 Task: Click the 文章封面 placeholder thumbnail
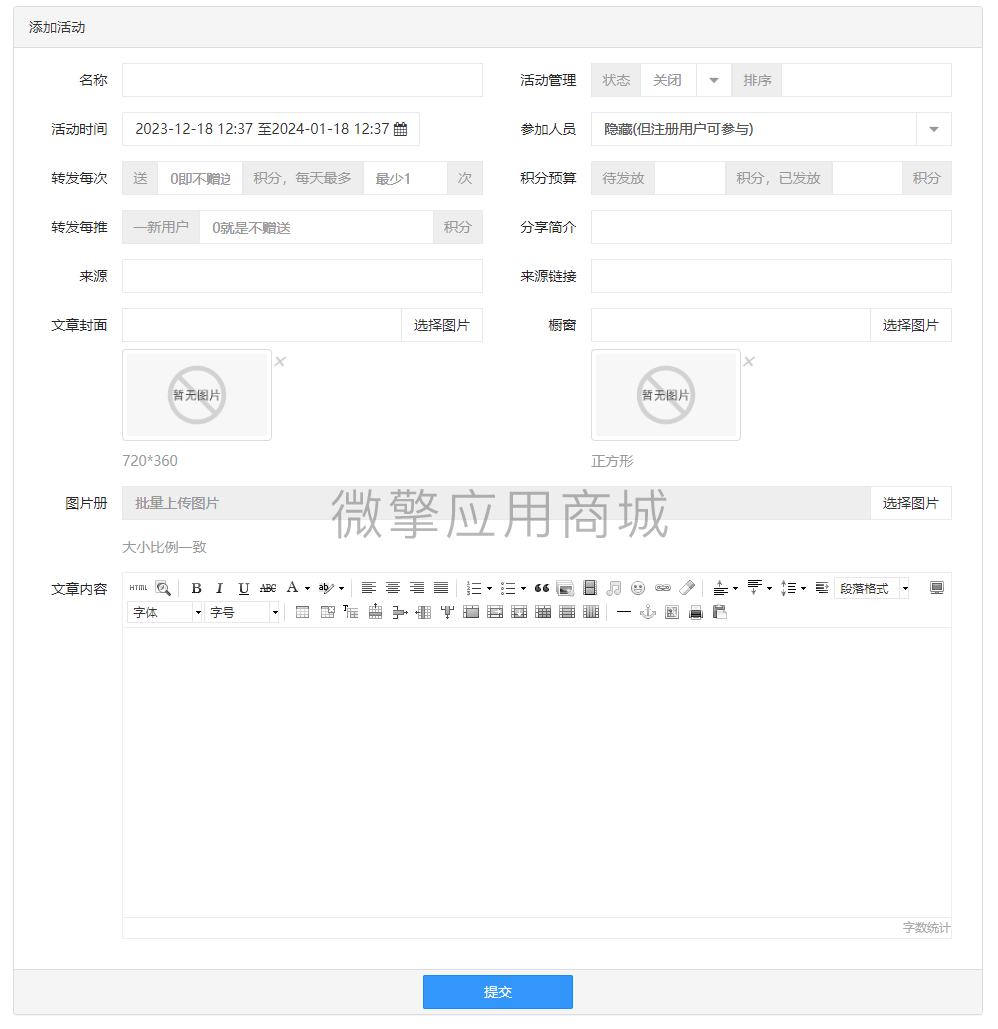(x=197, y=395)
